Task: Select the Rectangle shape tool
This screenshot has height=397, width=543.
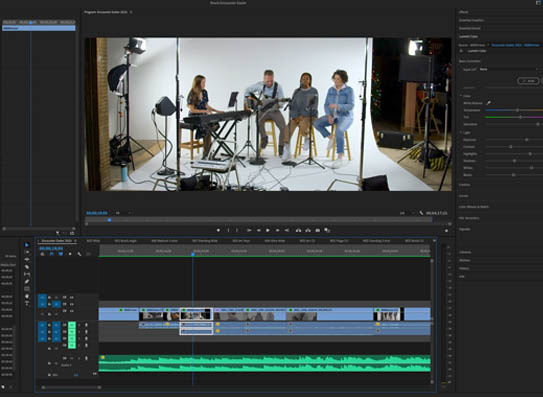Action: pos(27,289)
